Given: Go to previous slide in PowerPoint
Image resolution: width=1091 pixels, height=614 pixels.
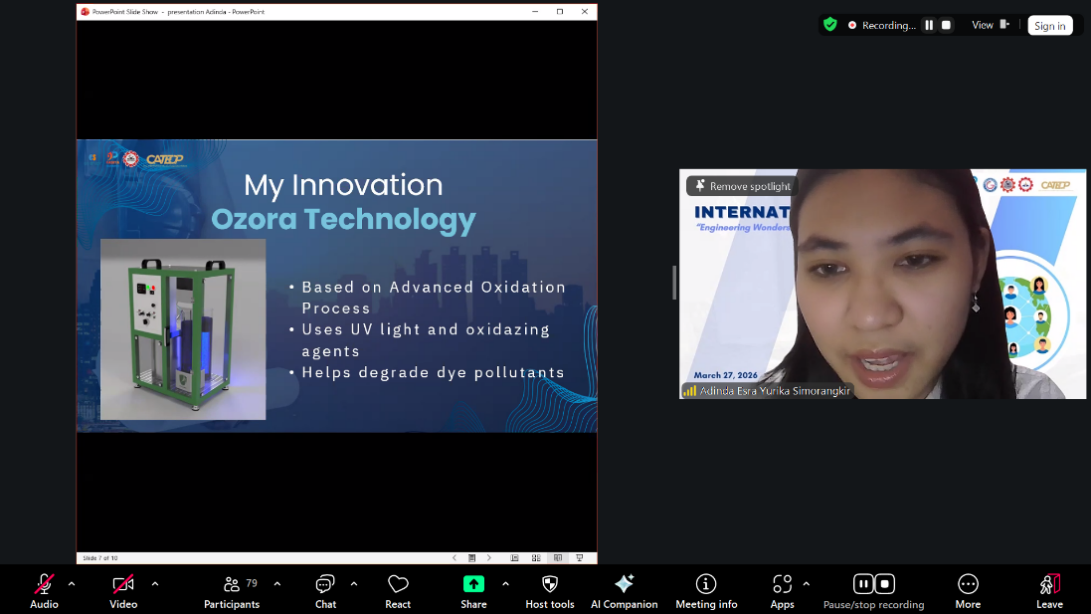Looking at the screenshot, I should pyautogui.click(x=454, y=558).
